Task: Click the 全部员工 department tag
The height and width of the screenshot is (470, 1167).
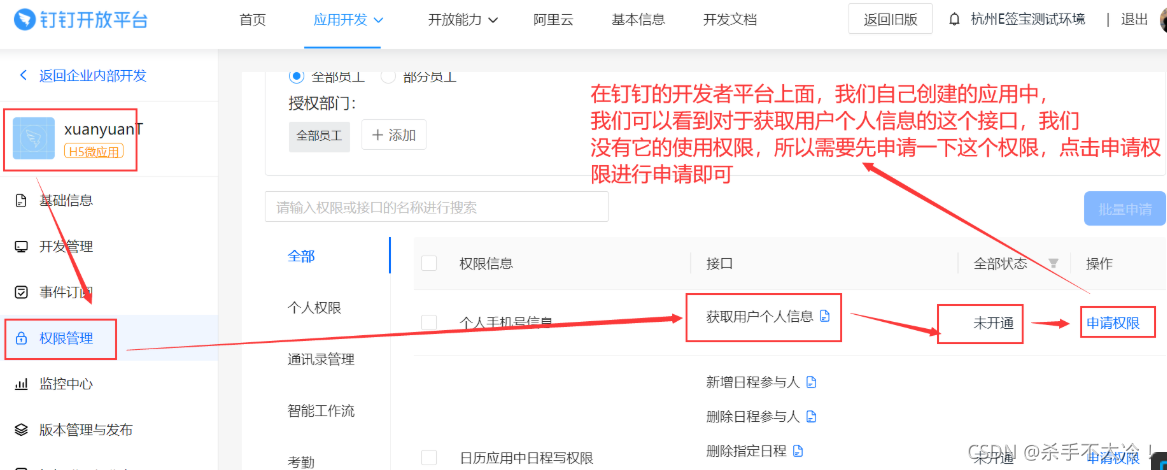Action: click(319, 136)
